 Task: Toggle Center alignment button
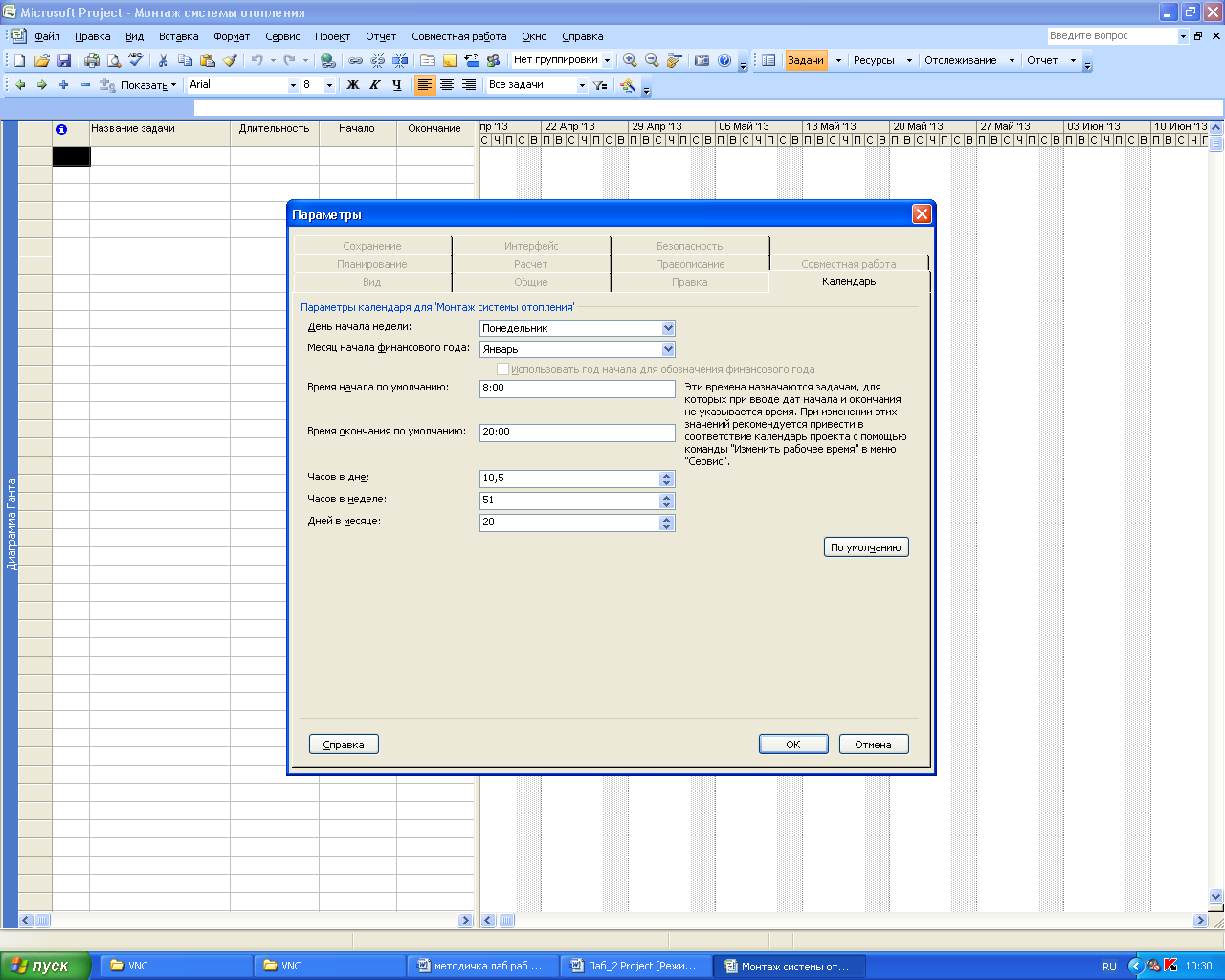[447, 85]
